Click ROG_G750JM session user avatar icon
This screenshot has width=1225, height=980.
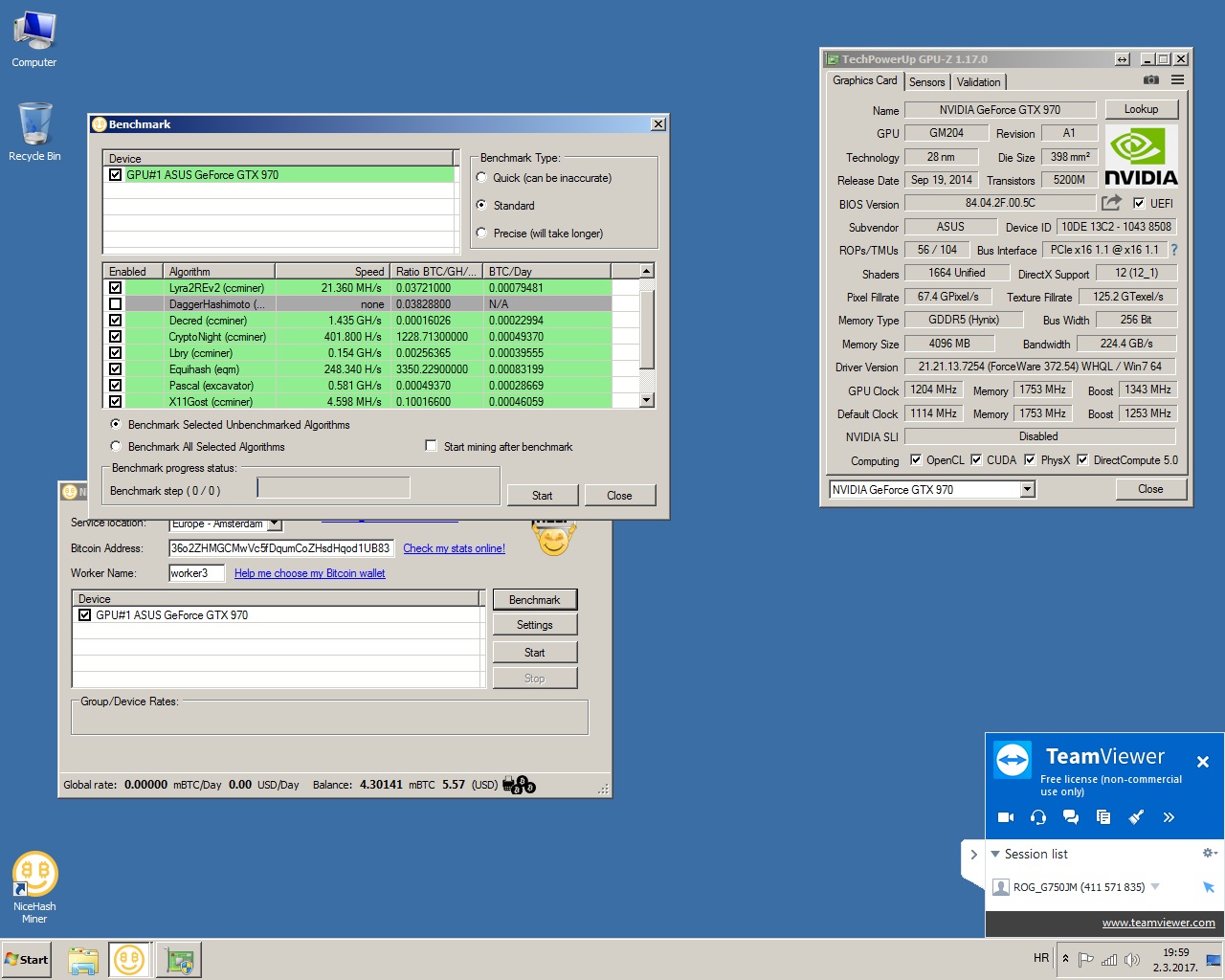(x=1001, y=887)
